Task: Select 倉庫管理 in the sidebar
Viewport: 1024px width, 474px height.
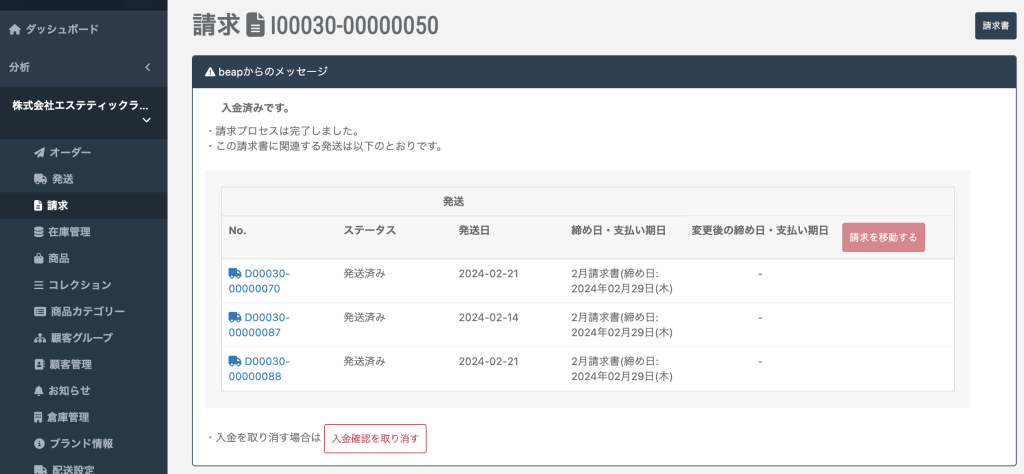Action: click(x=69, y=417)
